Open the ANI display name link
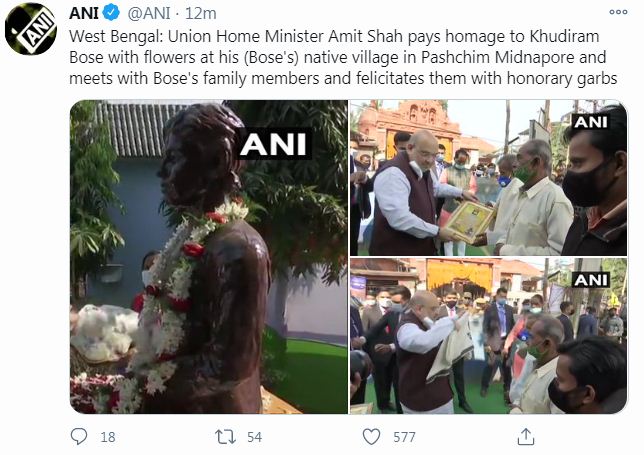 84,13
